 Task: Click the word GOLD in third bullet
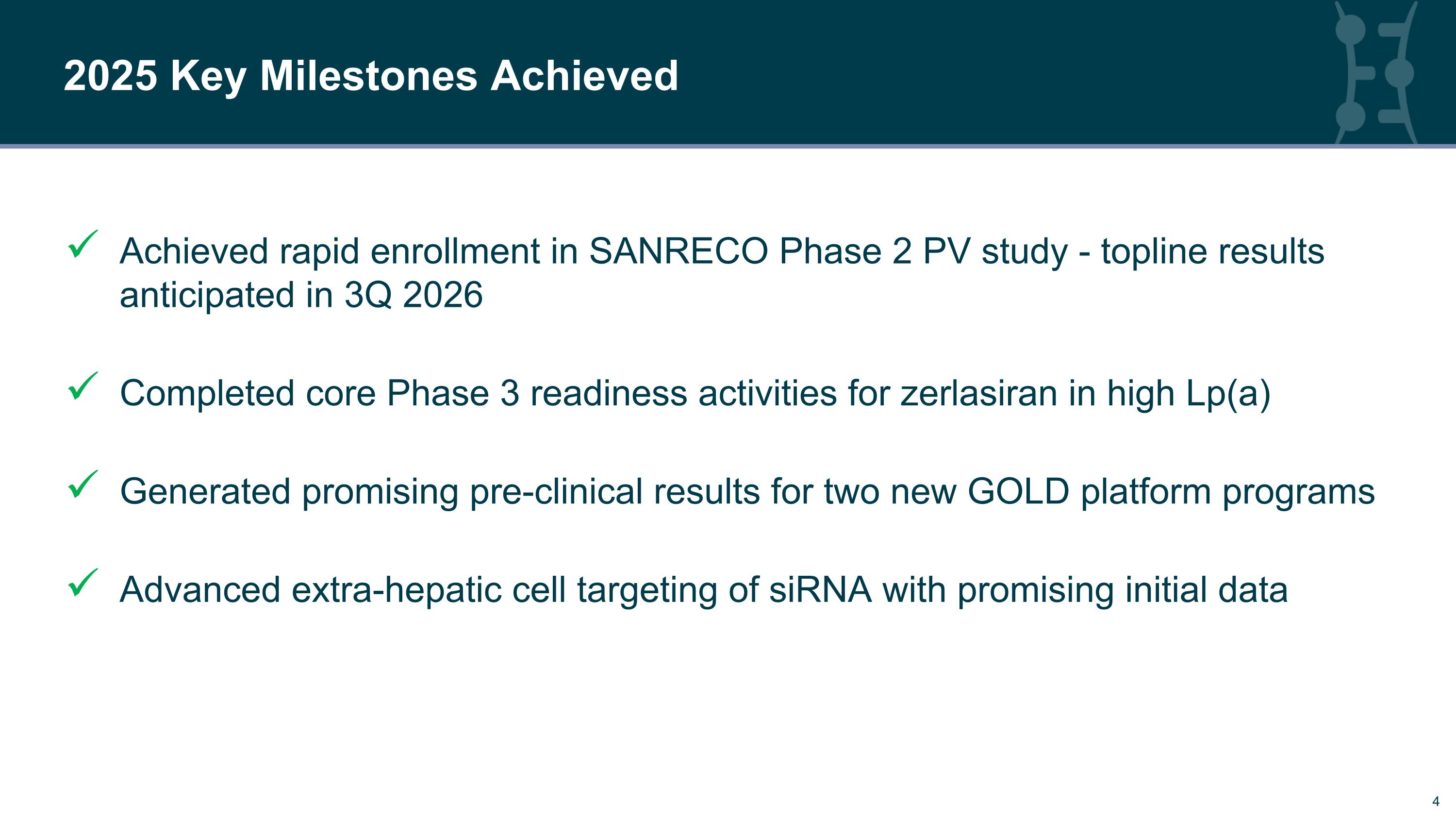[x=1019, y=491]
